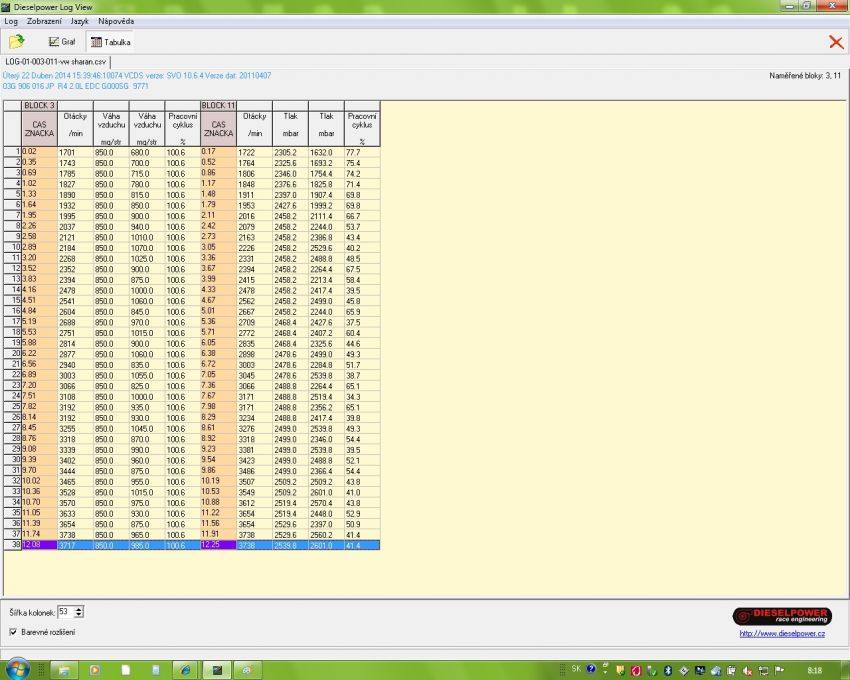Open the media player taskbar icon
Screen dimensions: 850x680
(x=95, y=670)
